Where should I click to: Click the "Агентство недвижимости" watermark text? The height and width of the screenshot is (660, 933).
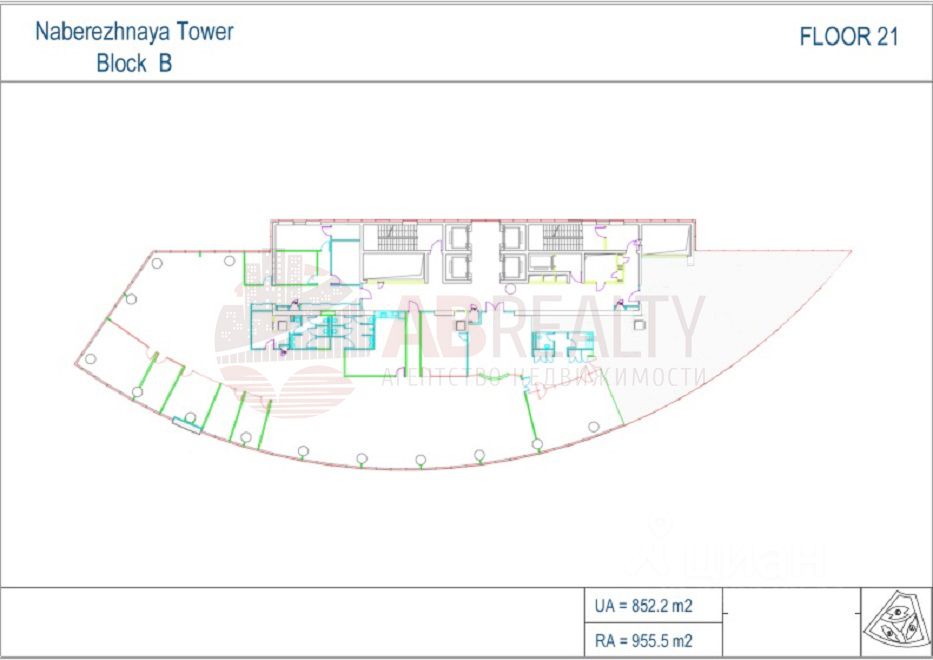543,377
